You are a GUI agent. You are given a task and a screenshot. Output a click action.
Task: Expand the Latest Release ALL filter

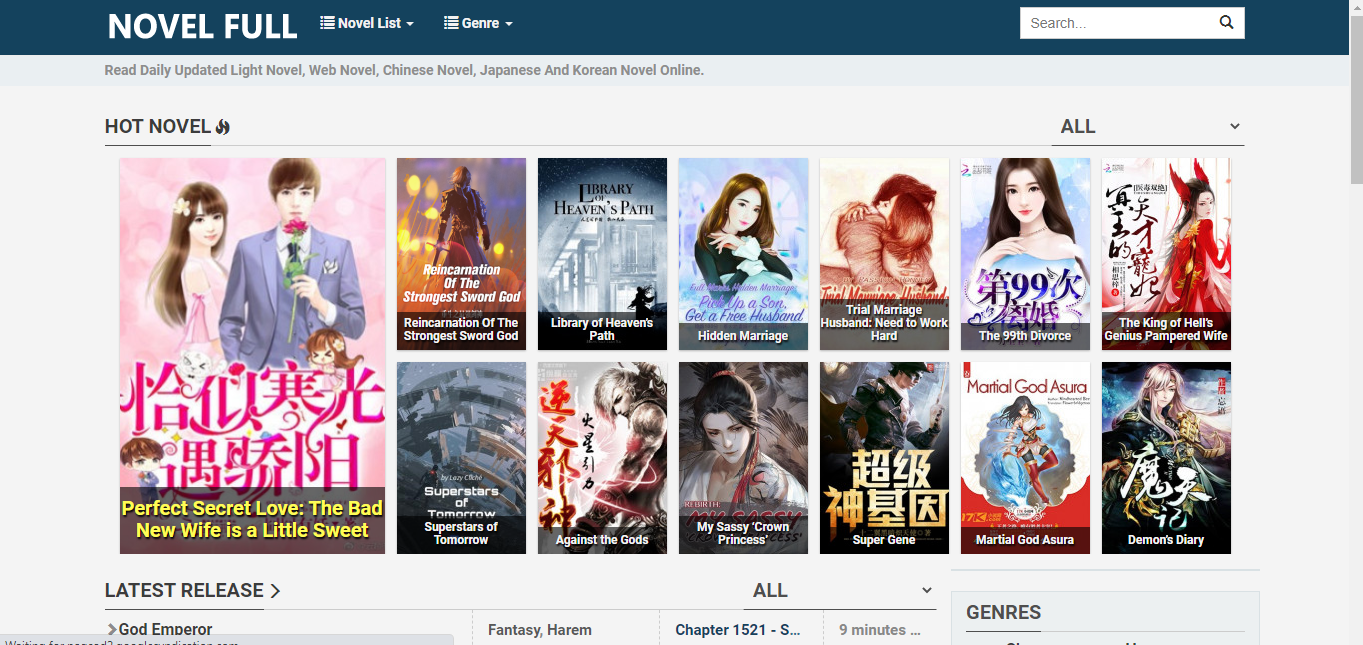[x=840, y=591]
